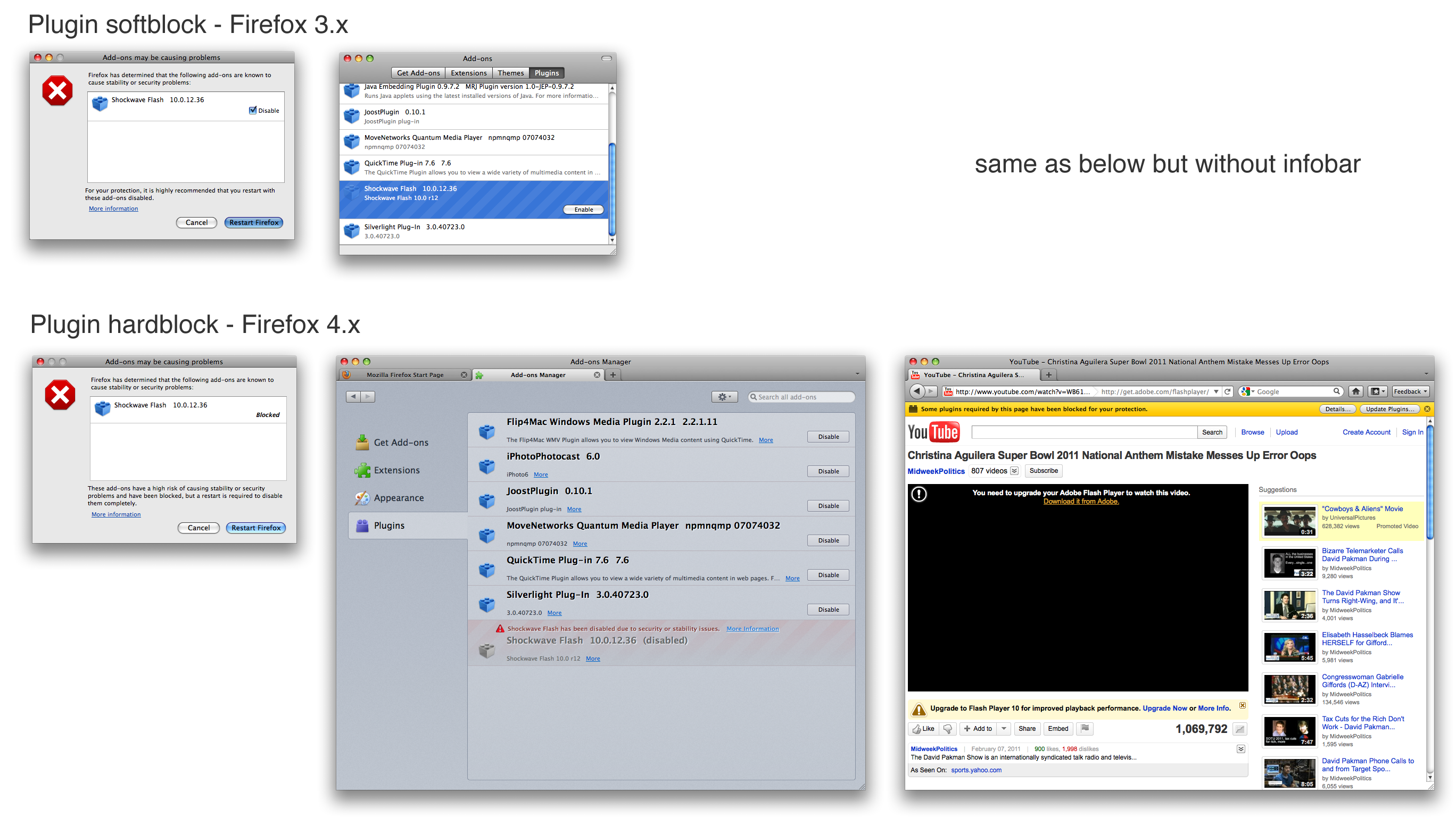Open a new tab in Add-ons Manager window
Image resolution: width=1456 pixels, height=817 pixels.
coord(613,374)
